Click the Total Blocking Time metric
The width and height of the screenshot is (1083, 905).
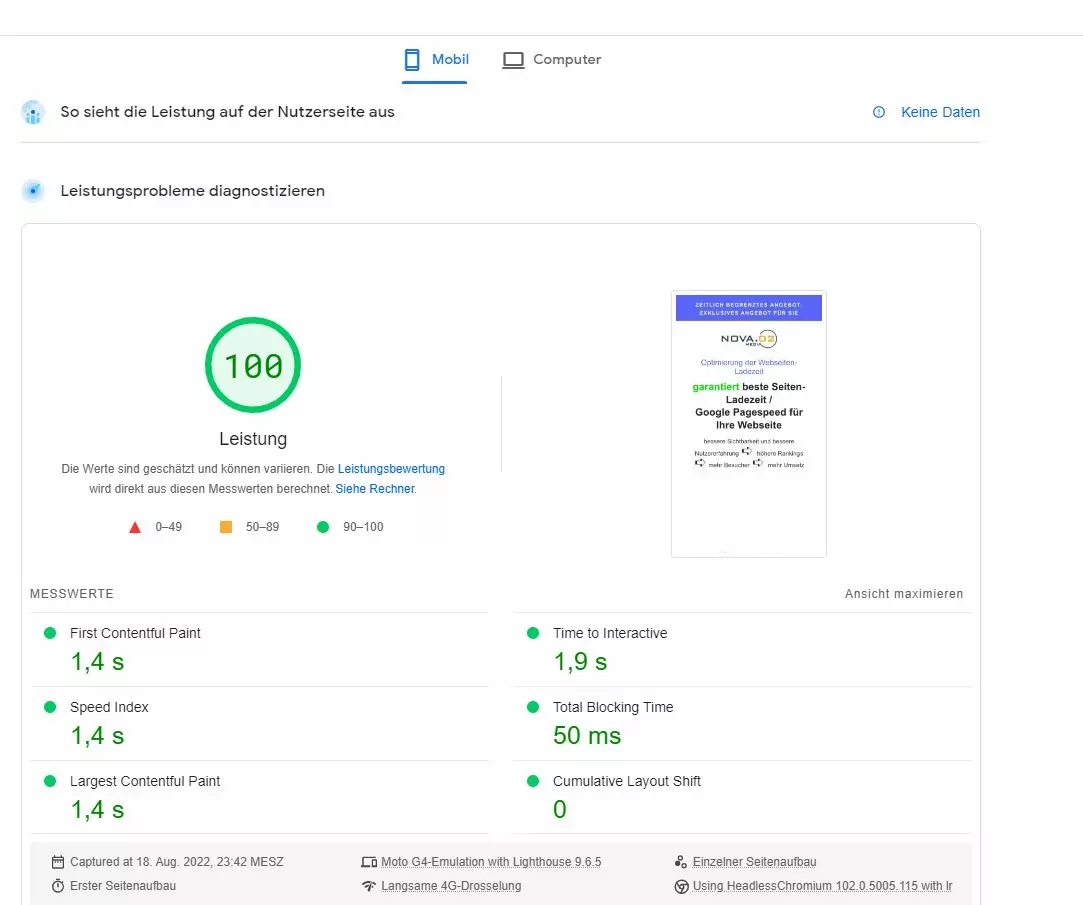(x=612, y=707)
